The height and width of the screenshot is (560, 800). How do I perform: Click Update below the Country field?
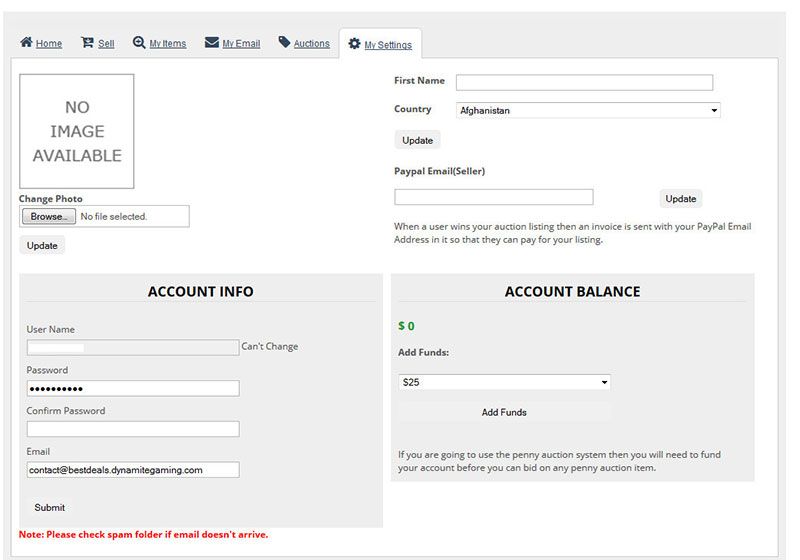point(417,140)
